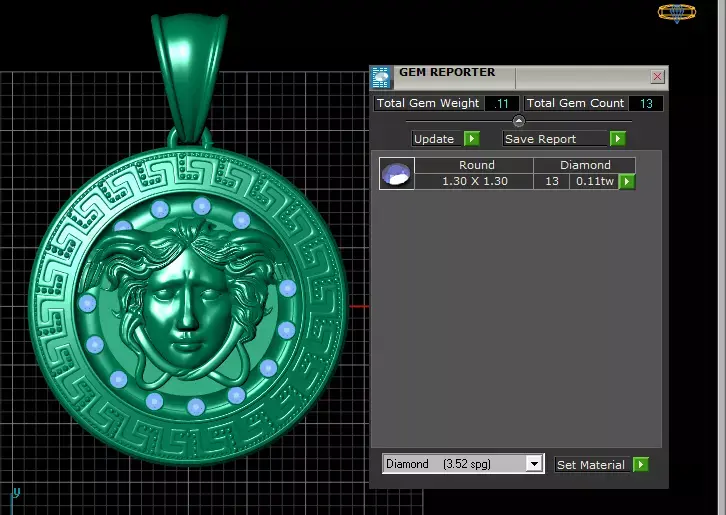Click green arrow beside 0.11tw row
This screenshot has width=726, height=515.
tap(627, 181)
